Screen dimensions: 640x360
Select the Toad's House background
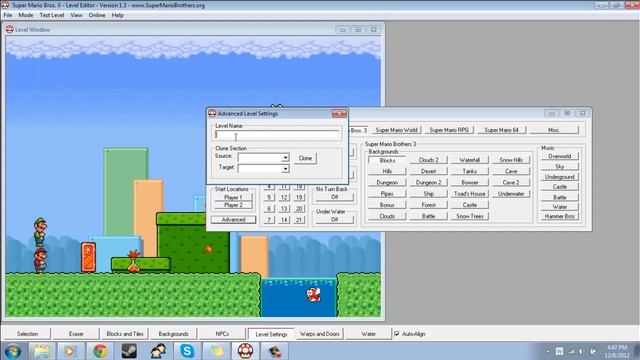[470, 194]
